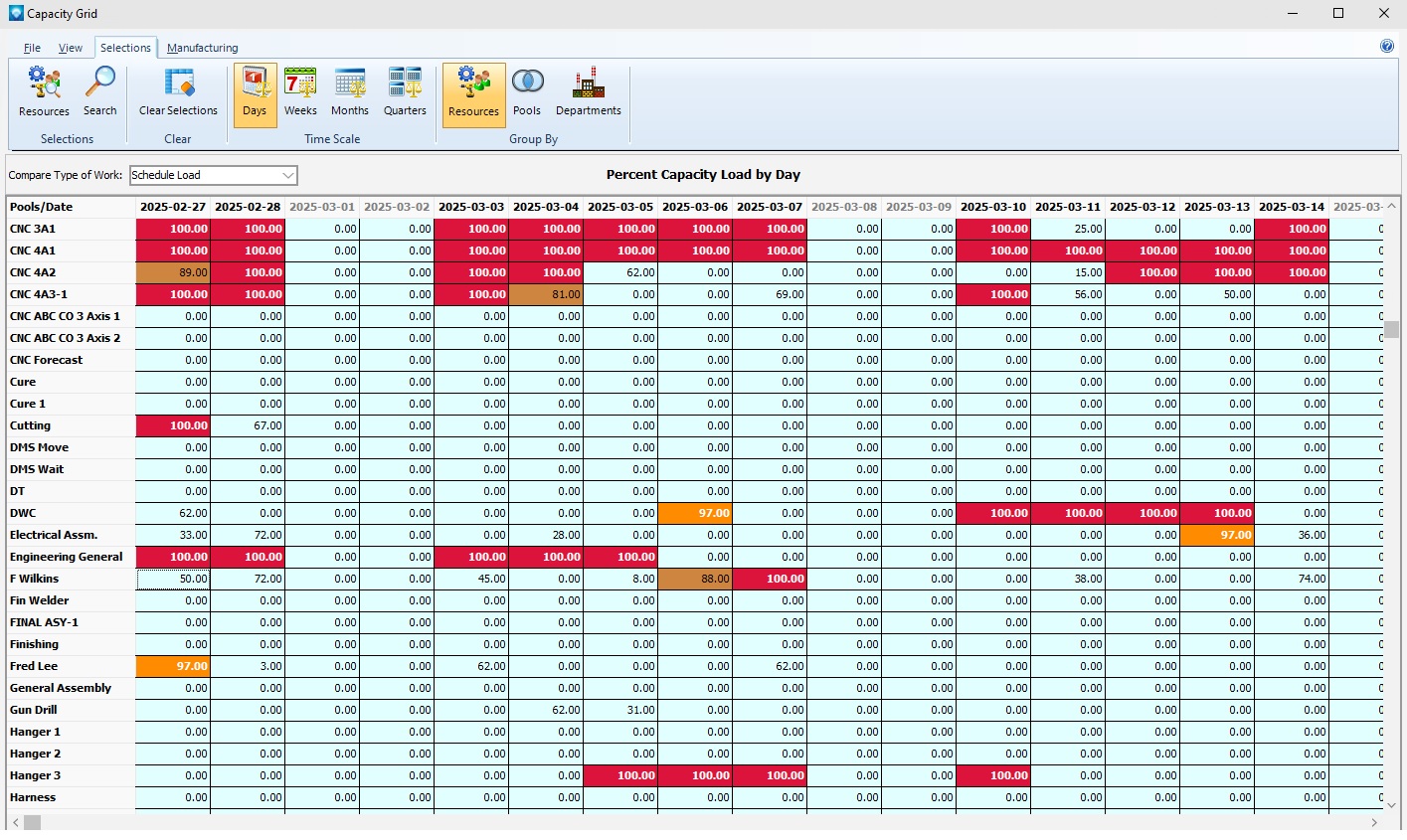The width and height of the screenshot is (1407, 840).
Task: Set time scale to Quarters
Action: click(405, 92)
